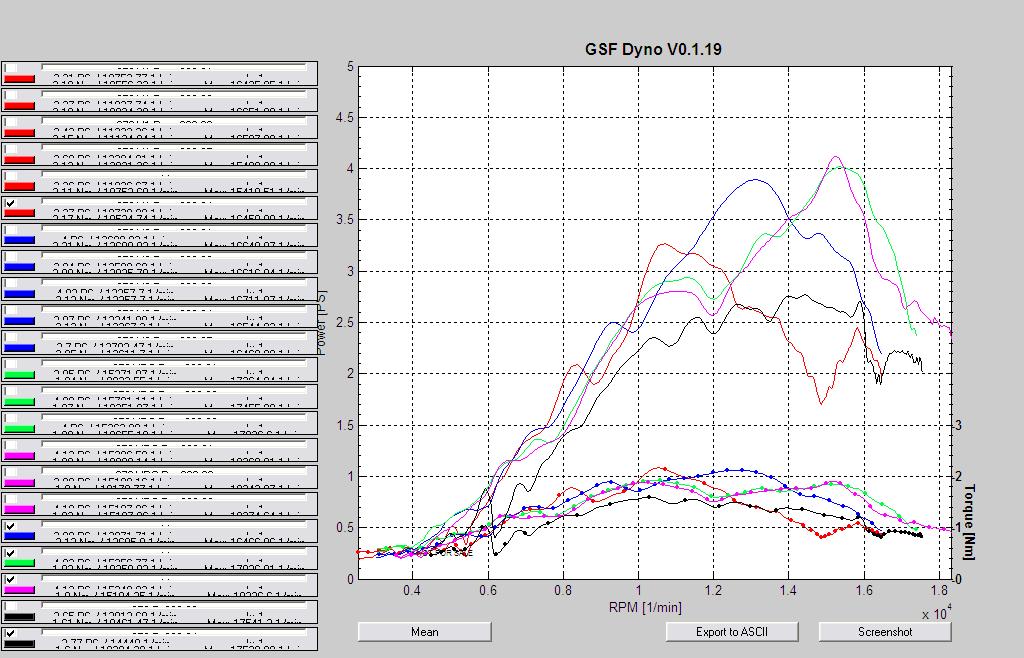Uncheck the checked blue run's checkbox

pos(10,526)
